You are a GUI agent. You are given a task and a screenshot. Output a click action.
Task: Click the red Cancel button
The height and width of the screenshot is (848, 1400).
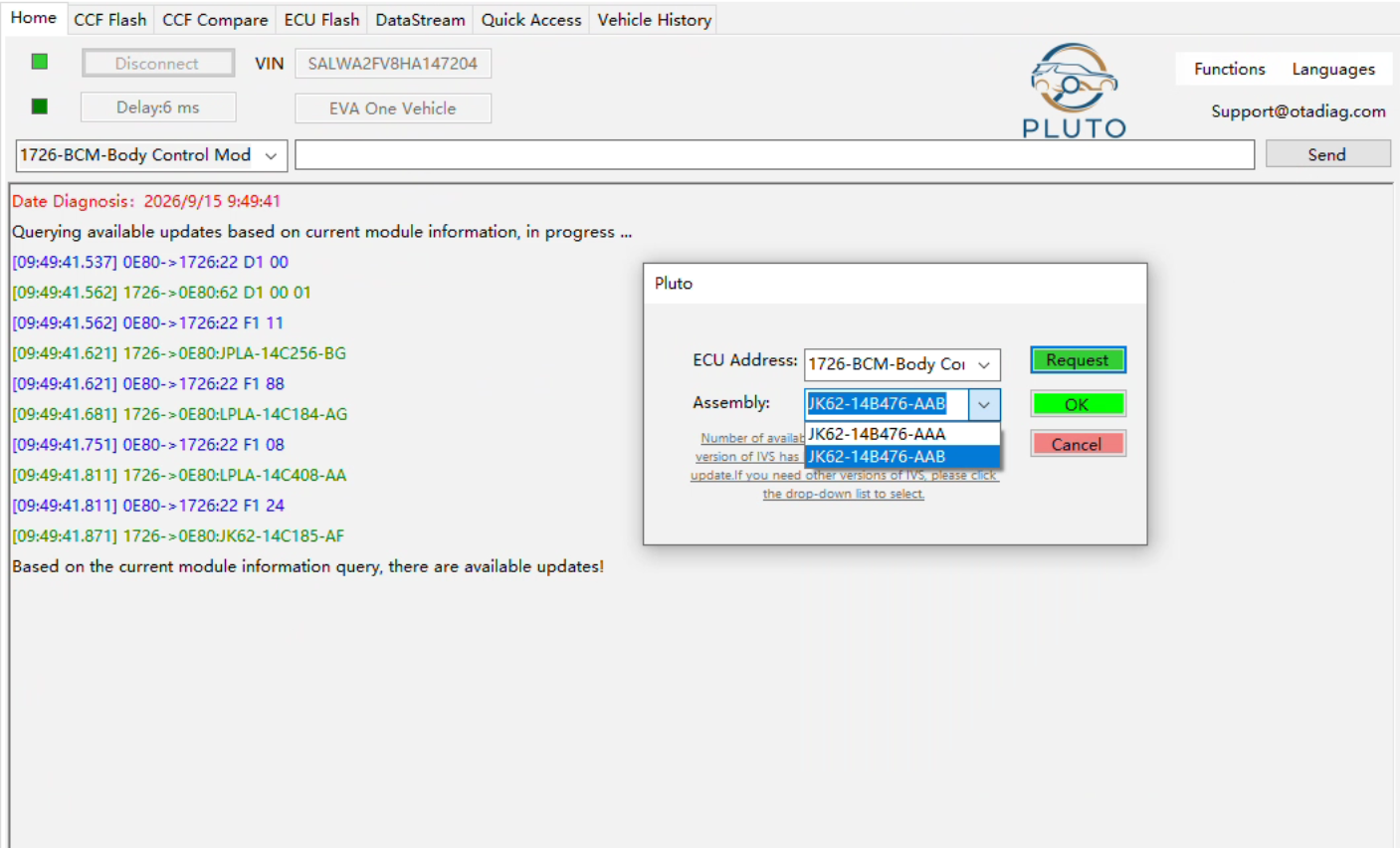[x=1078, y=444]
